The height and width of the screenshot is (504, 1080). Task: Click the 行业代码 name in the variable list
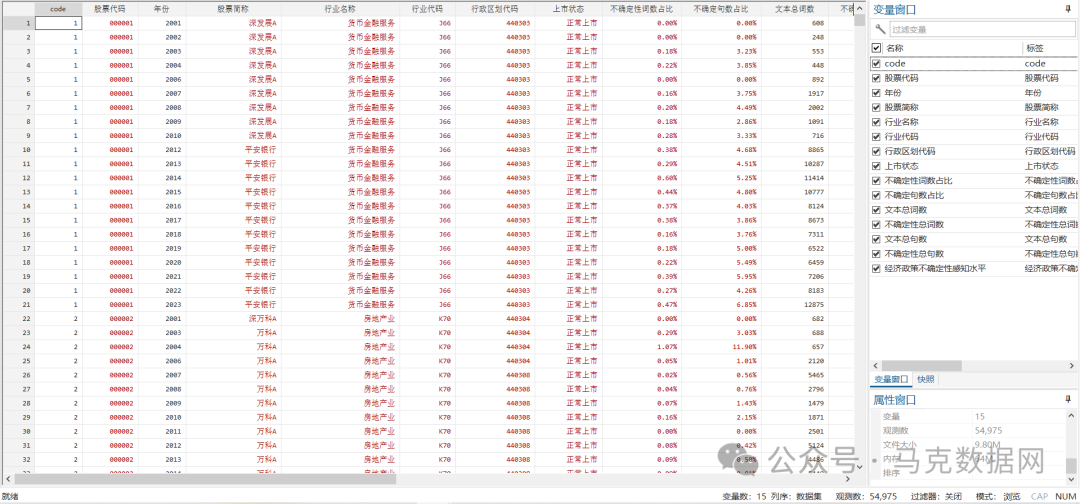(x=901, y=136)
